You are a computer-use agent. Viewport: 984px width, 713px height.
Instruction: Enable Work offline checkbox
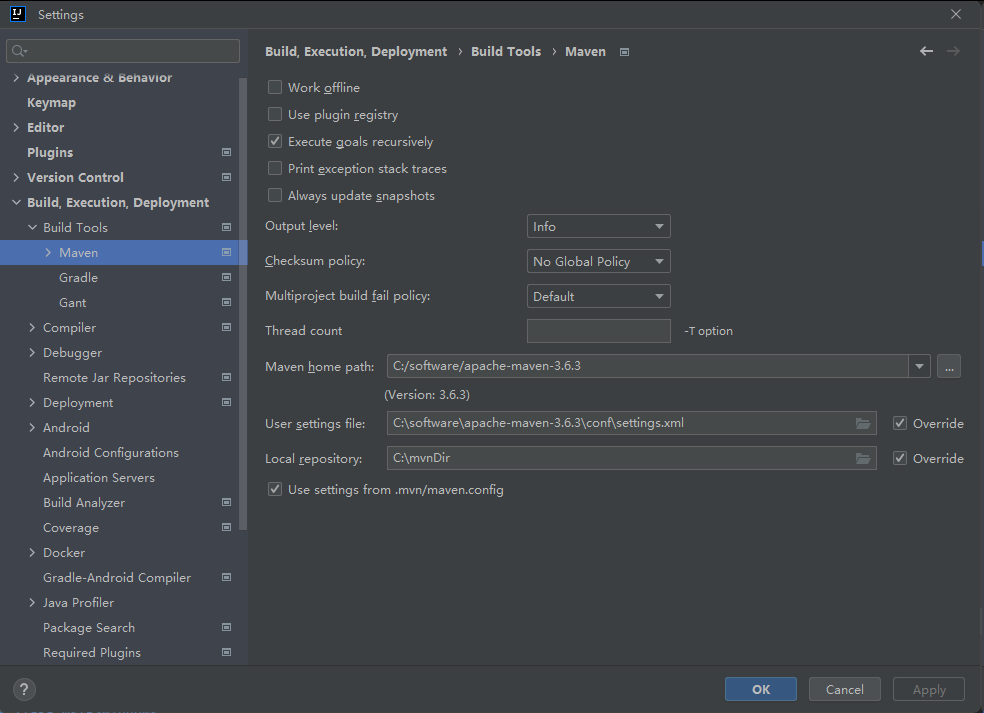click(x=275, y=87)
